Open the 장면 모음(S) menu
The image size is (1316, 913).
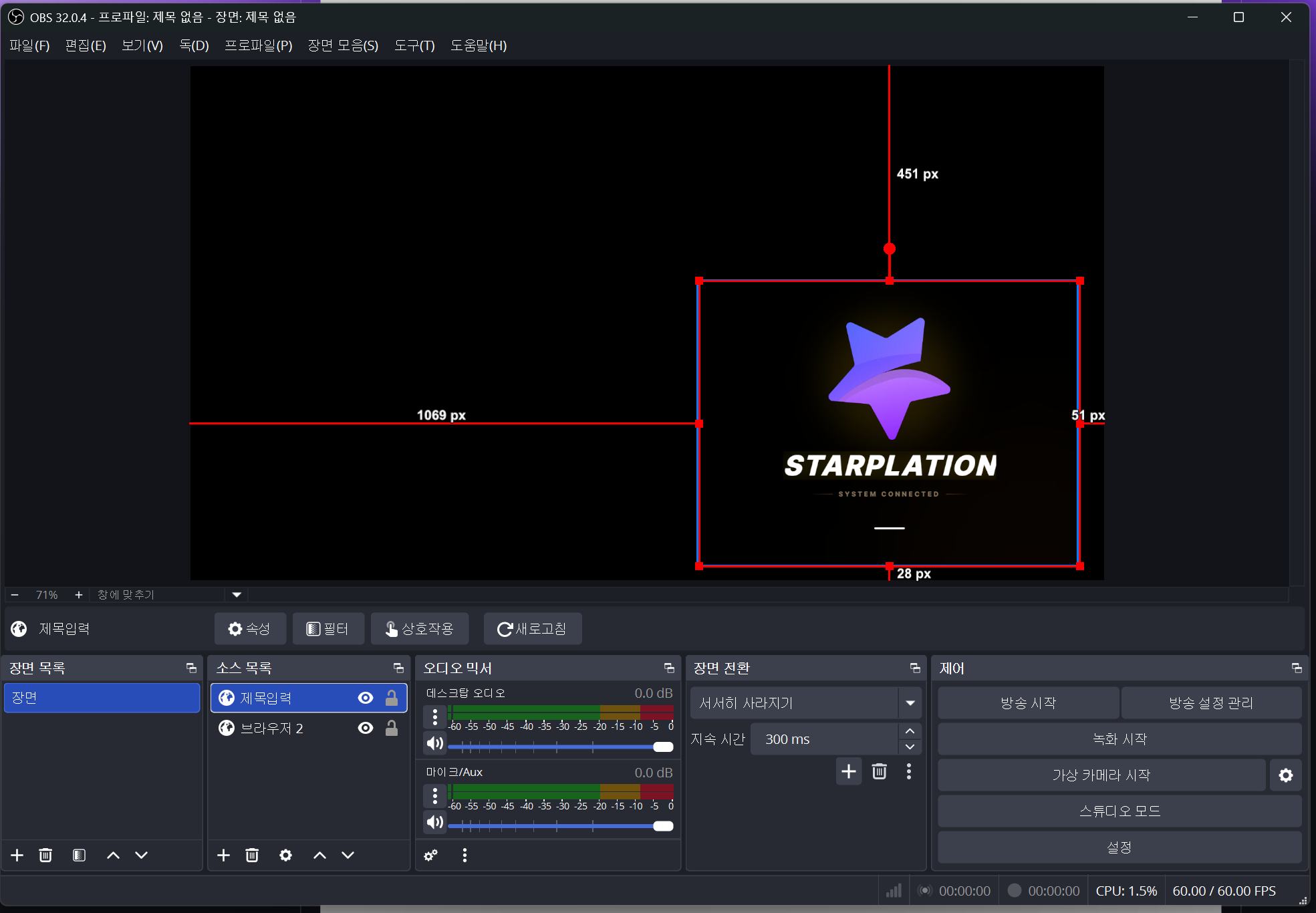(x=343, y=45)
